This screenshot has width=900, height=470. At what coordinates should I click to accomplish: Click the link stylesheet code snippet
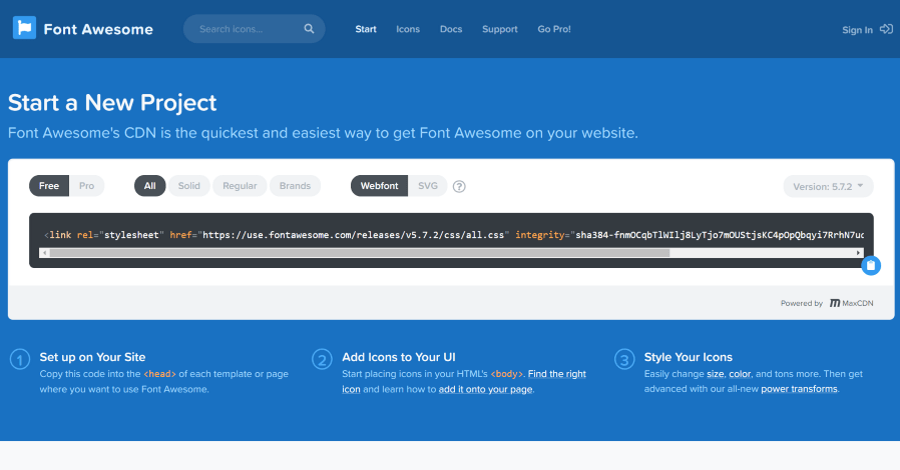pyautogui.click(x=453, y=235)
